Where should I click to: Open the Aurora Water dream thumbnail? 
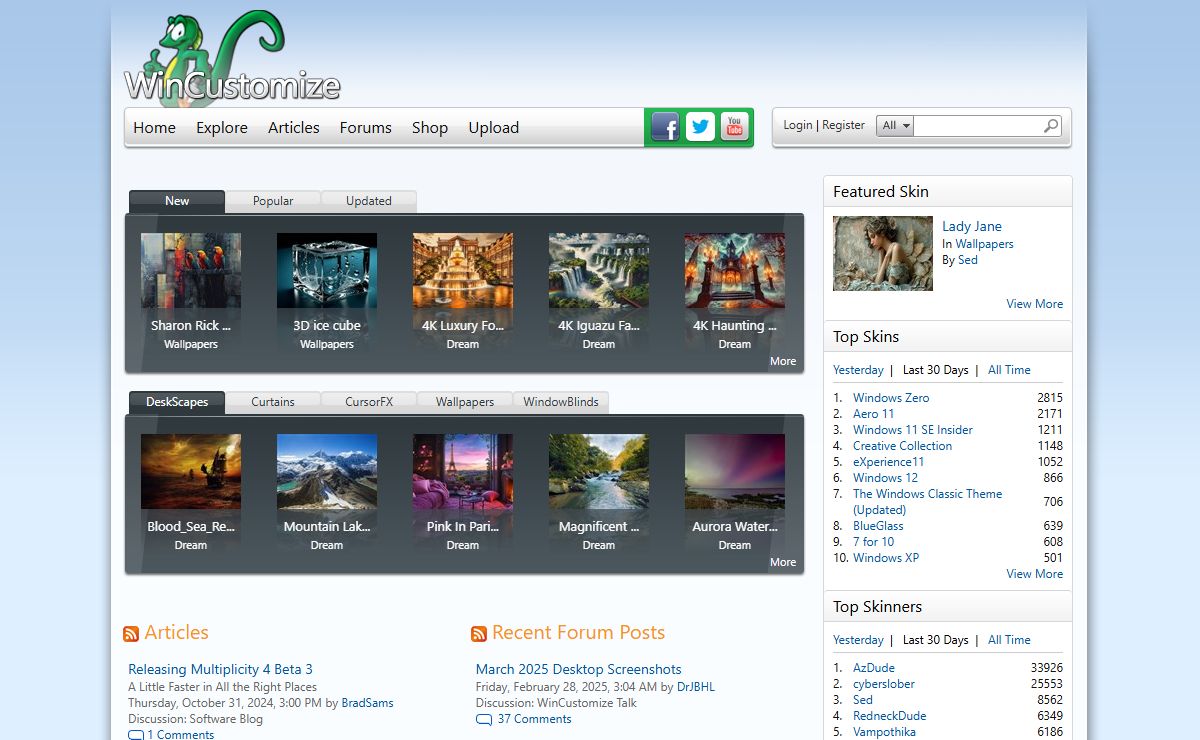tap(735, 472)
